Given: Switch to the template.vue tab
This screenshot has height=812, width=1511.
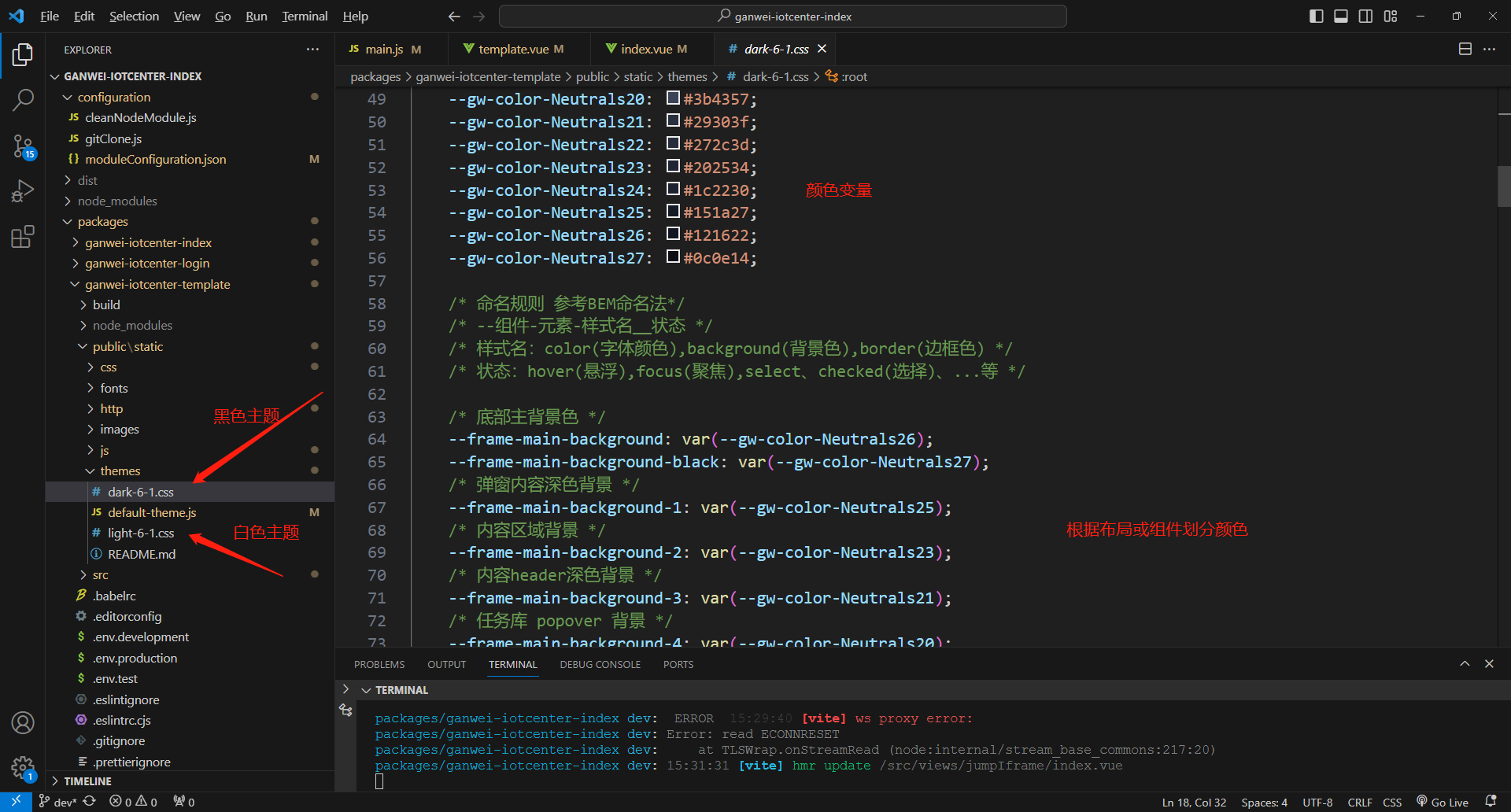Looking at the screenshot, I should [x=513, y=49].
